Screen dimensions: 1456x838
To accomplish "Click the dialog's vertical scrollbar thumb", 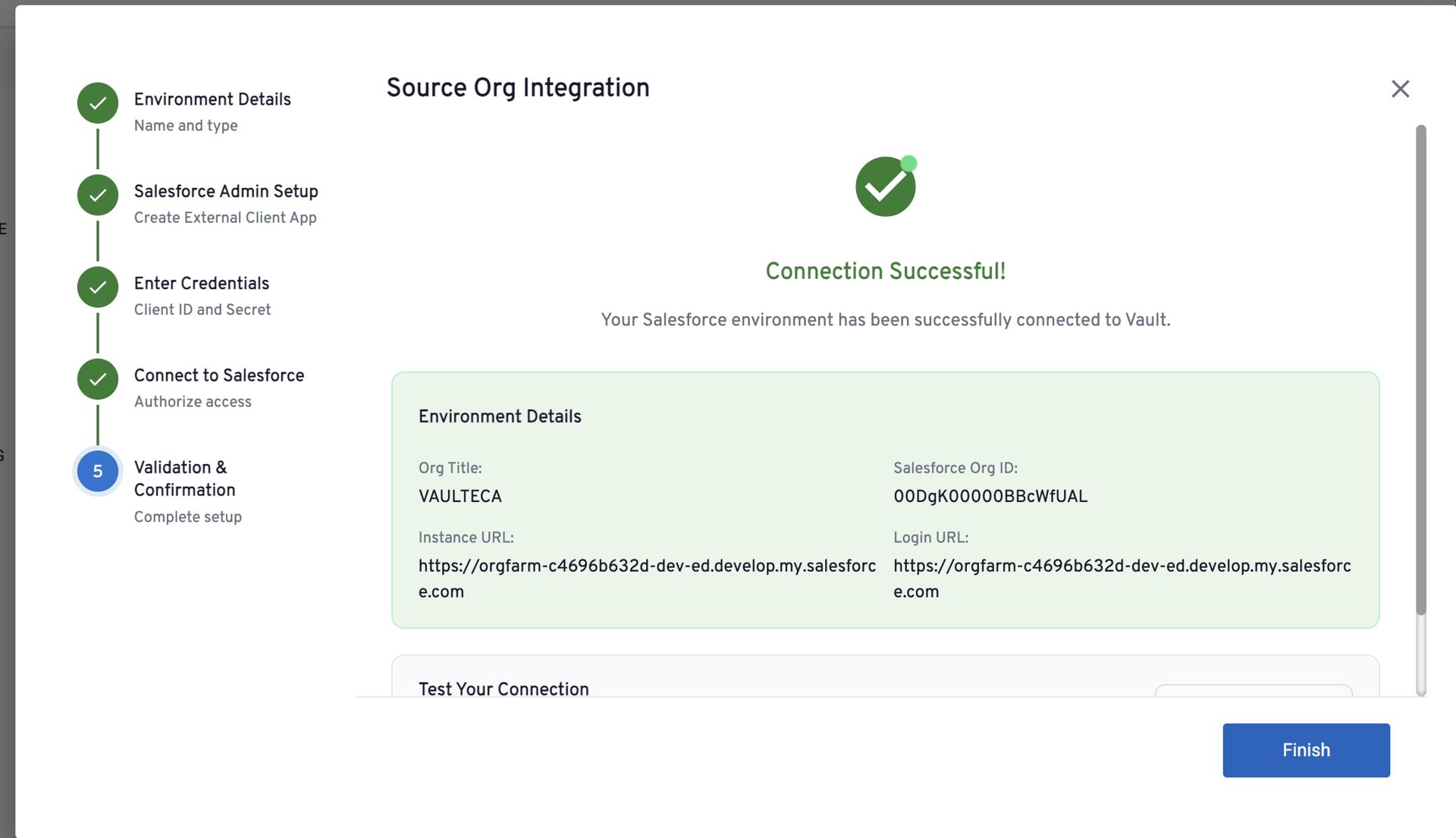I will [x=1421, y=370].
